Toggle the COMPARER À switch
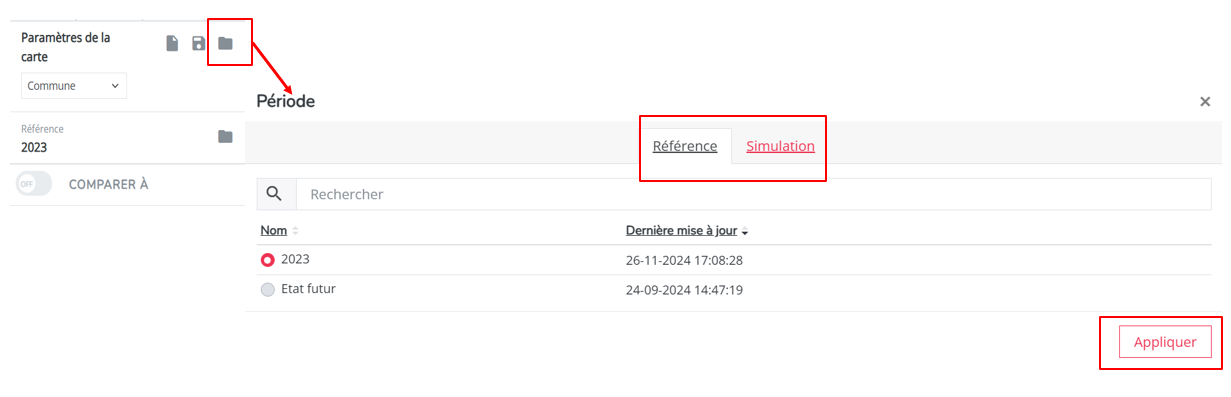The image size is (1231, 397). pos(34,184)
